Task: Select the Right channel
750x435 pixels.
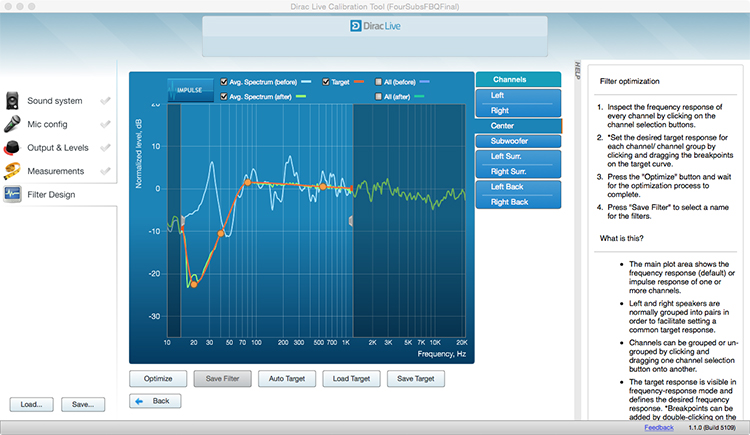Action: pos(518,111)
